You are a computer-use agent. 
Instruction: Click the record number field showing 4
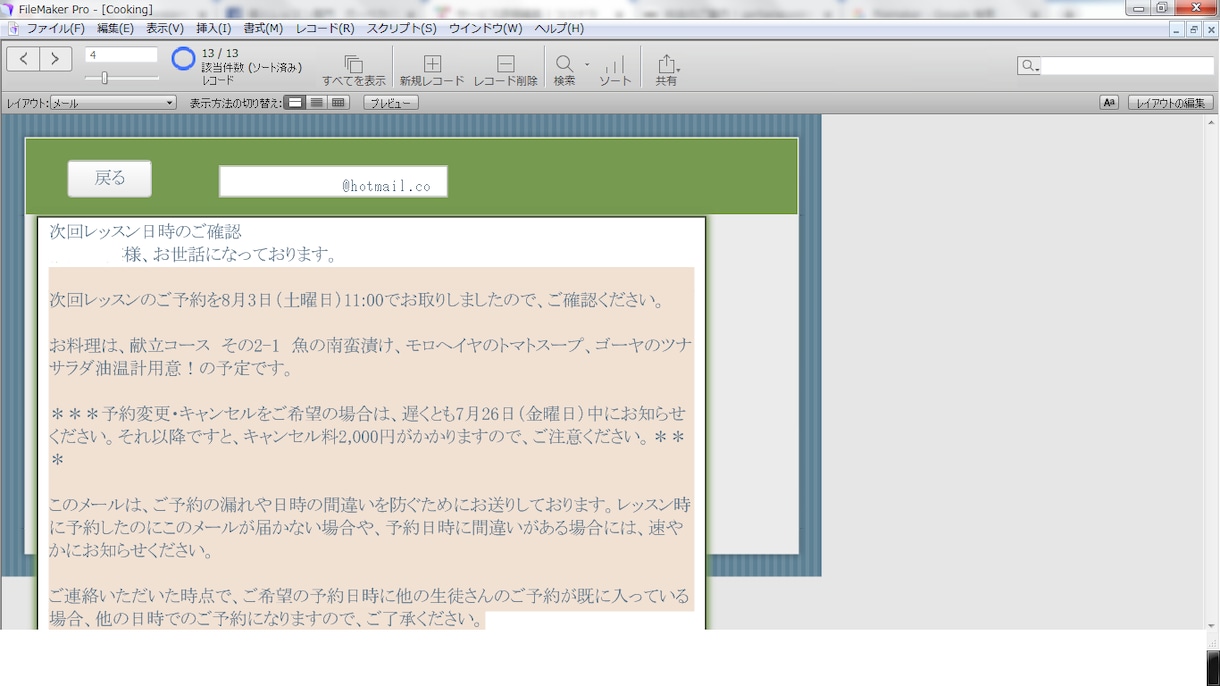121,55
